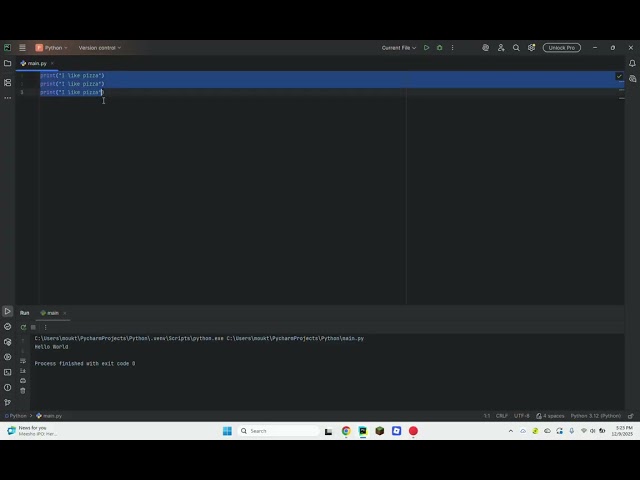Open the Notifications bell icon
Viewport: 640px width, 480px height.
[x=632, y=63]
